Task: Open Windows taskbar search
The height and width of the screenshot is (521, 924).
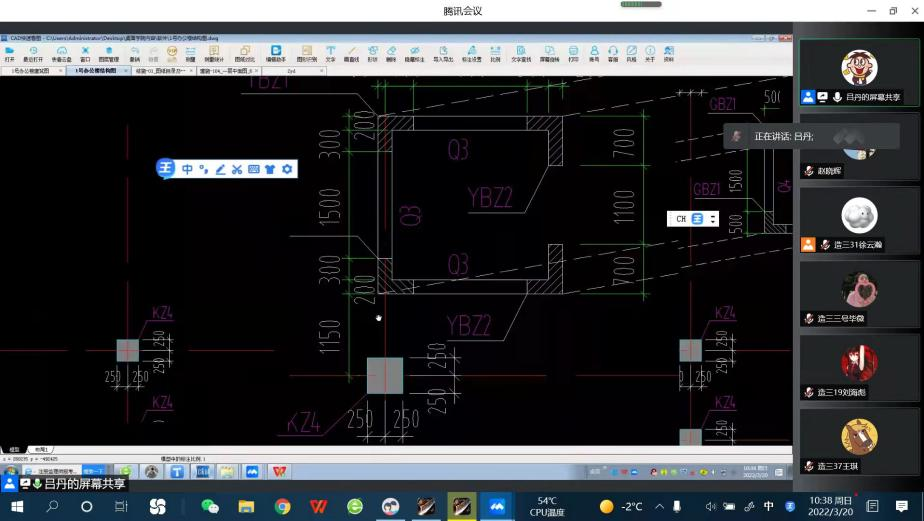Action: coord(52,506)
